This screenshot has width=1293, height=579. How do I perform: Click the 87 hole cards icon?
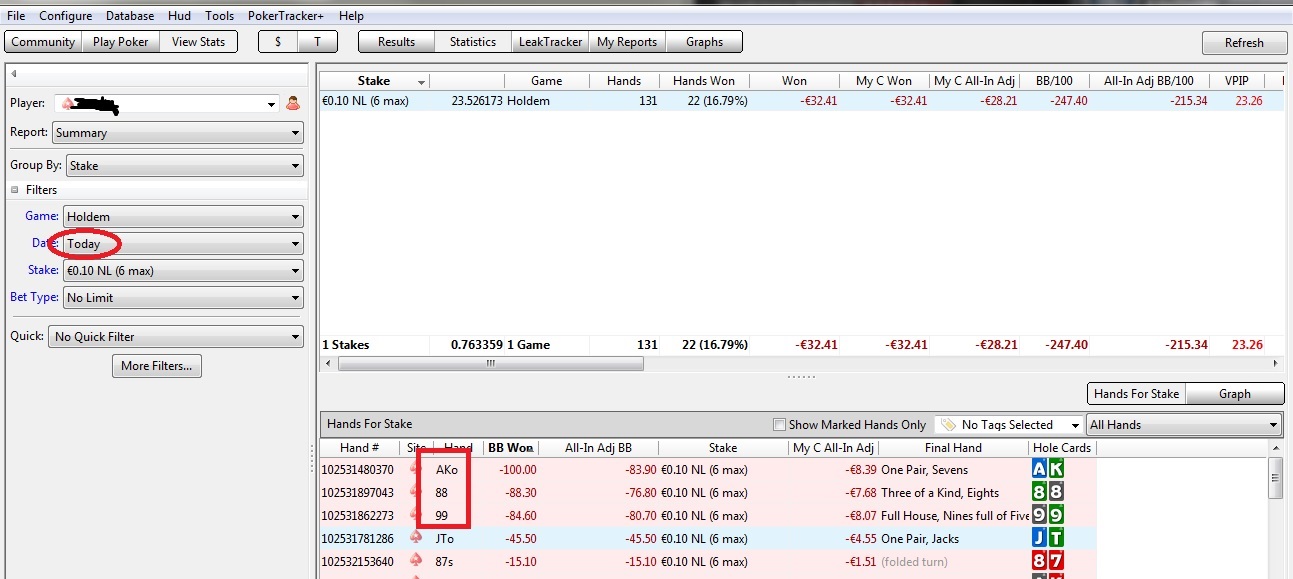tap(1048, 561)
